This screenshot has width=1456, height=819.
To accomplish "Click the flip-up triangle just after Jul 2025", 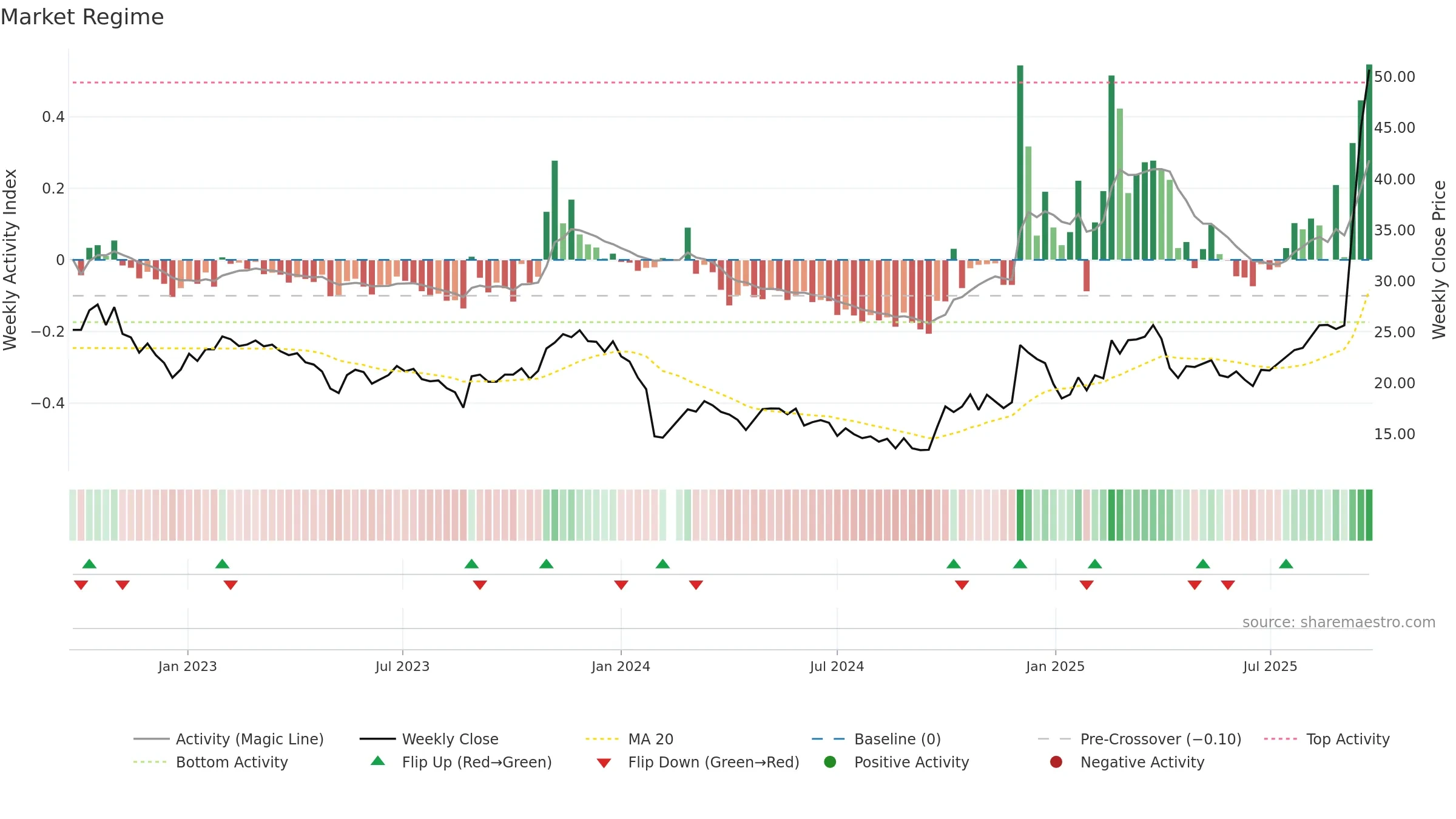I will 1286,564.
